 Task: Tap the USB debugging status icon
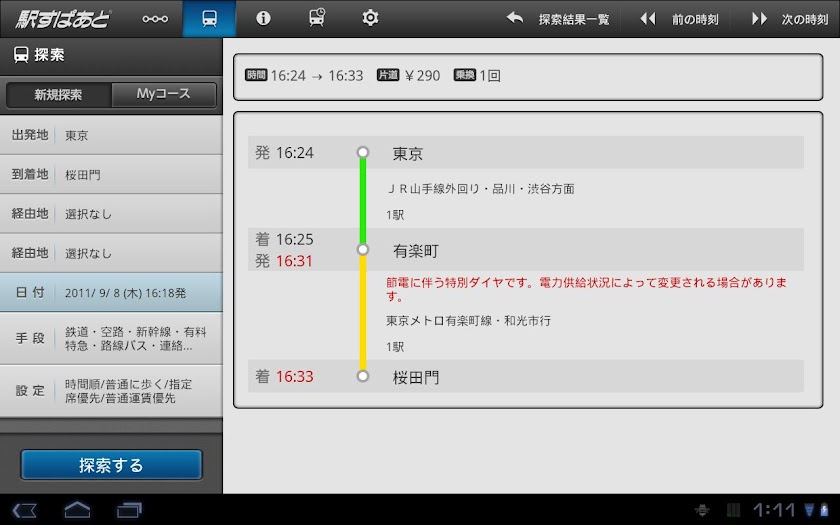coord(702,510)
